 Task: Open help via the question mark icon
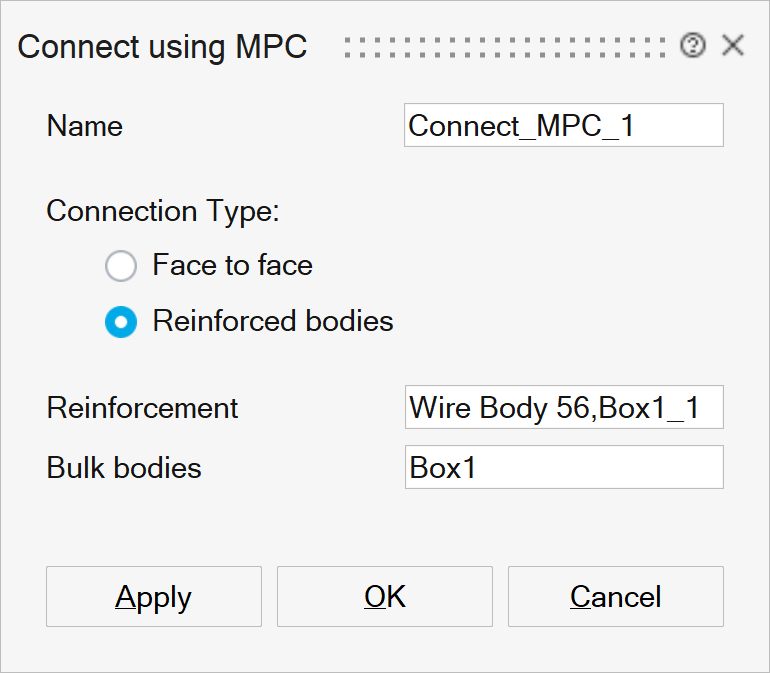pyautogui.click(x=692, y=46)
